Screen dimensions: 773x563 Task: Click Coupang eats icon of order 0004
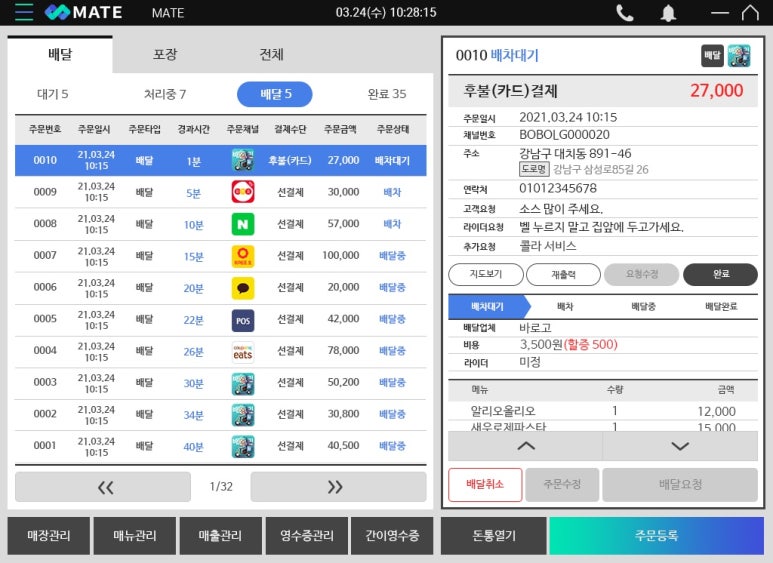click(243, 352)
